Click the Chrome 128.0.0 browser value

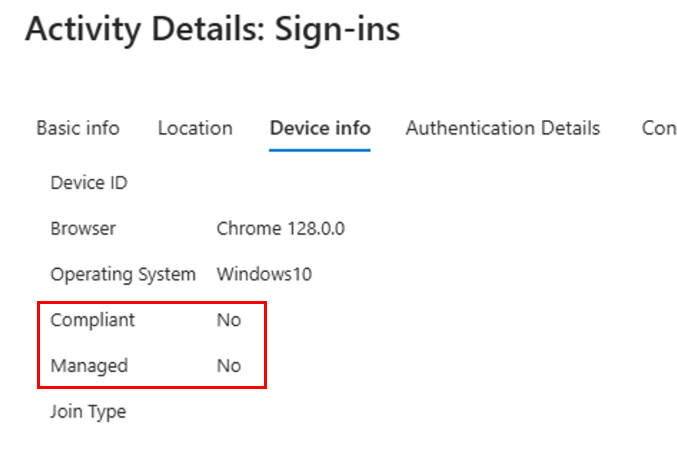click(280, 228)
